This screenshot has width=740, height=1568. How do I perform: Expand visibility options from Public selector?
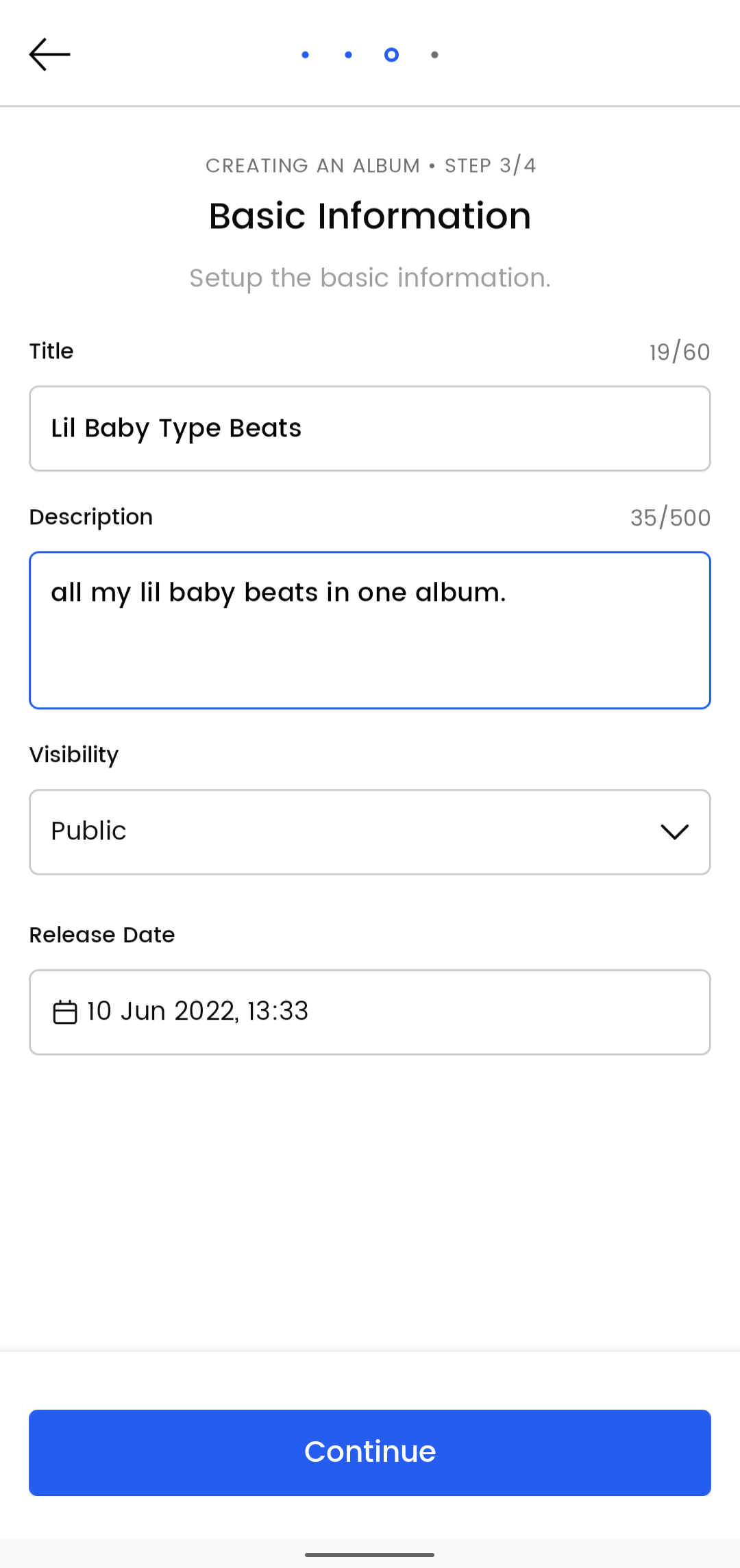(x=370, y=831)
